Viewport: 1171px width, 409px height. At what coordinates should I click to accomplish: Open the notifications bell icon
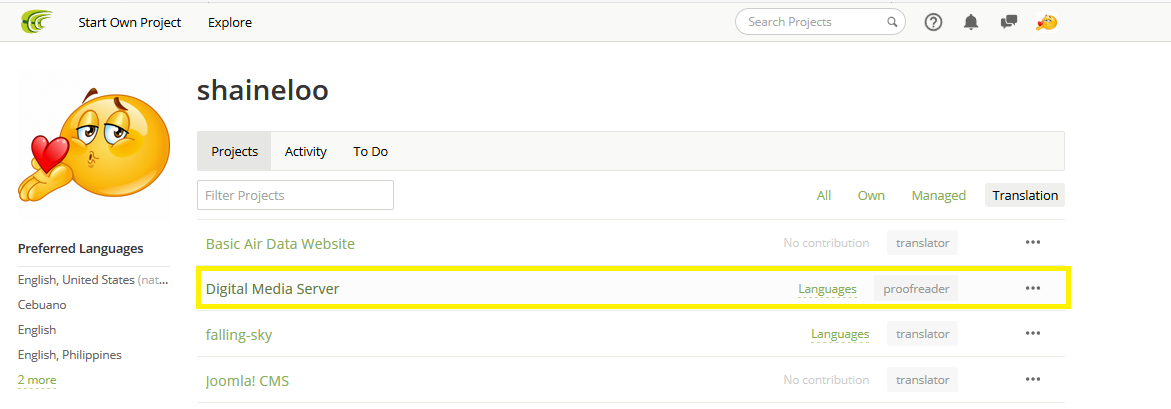coord(971,22)
